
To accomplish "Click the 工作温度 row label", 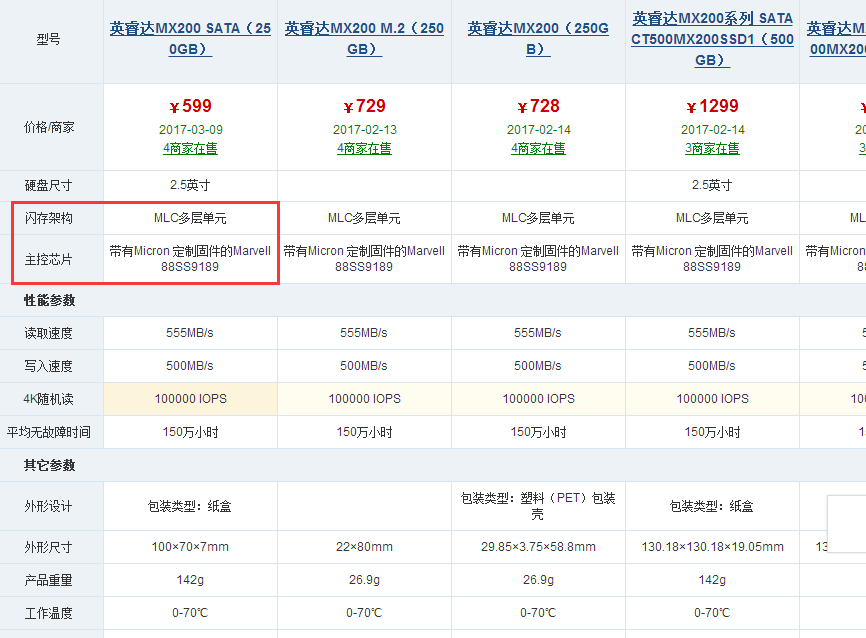I will [x=49, y=613].
